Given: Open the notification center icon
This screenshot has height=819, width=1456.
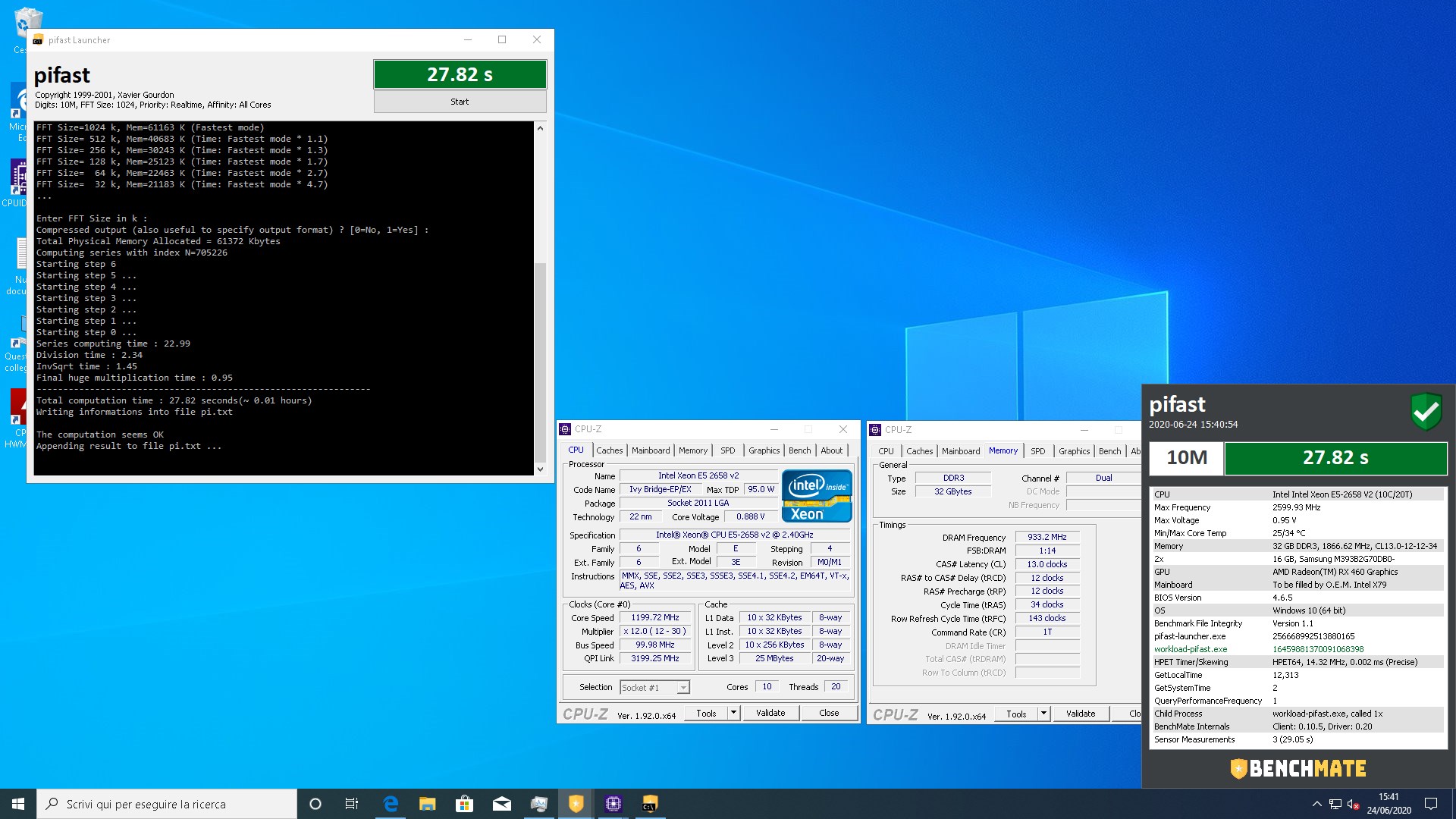Looking at the screenshot, I should 1431,804.
